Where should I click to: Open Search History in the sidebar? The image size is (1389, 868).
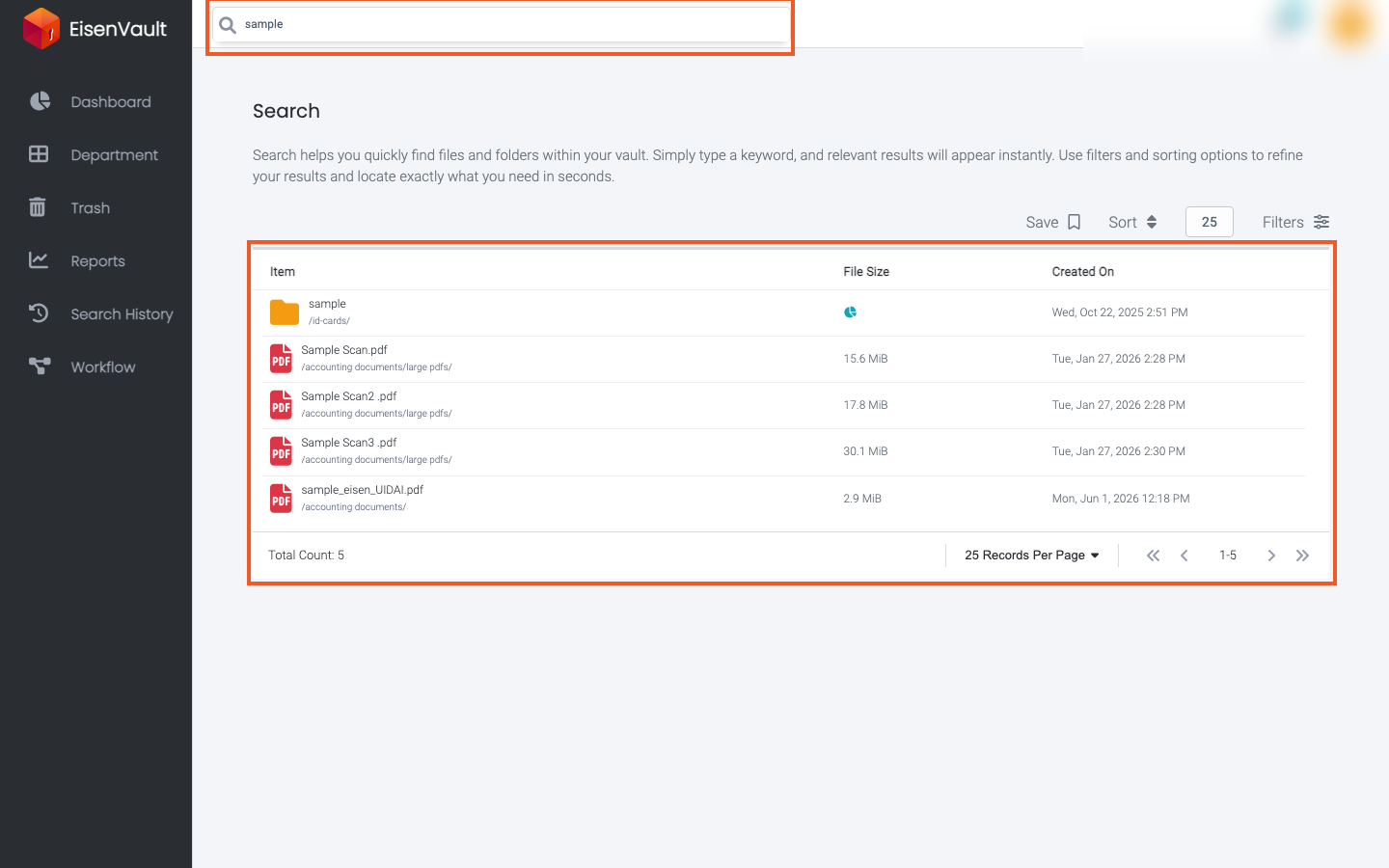[x=122, y=314]
